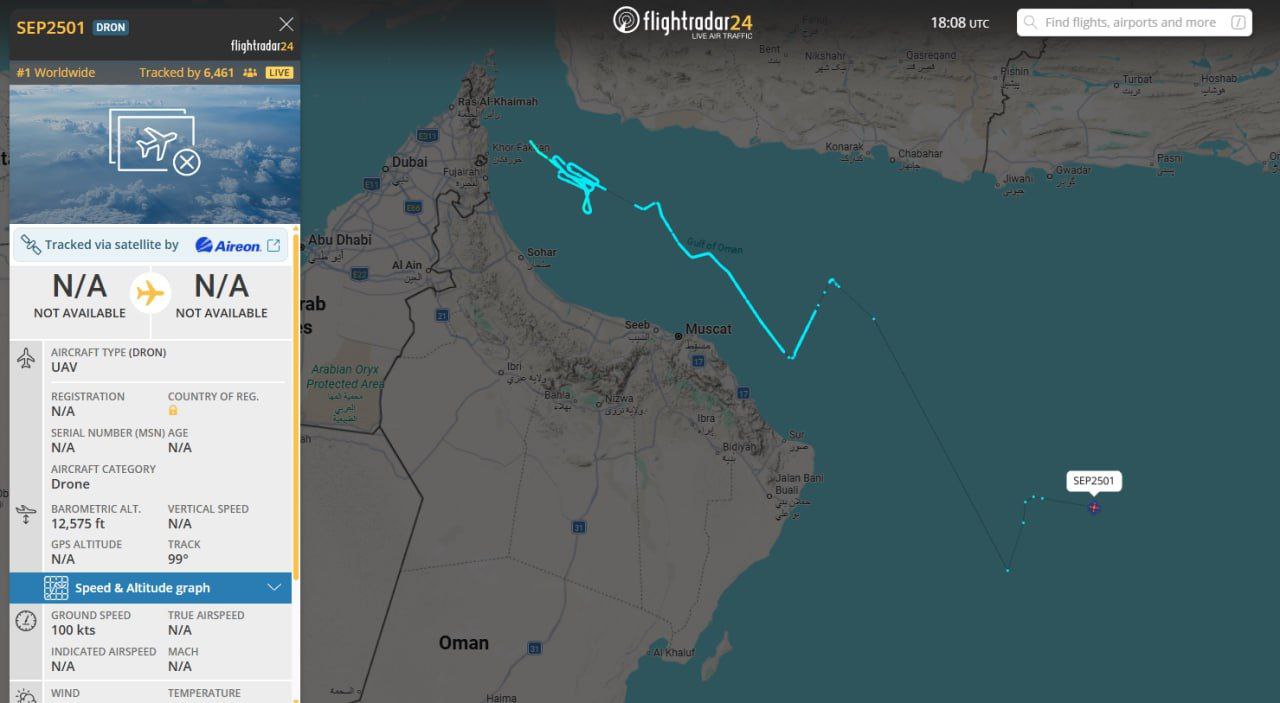
Task: Click the search bar slash shortcut icon
Action: click(x=1239, y=22)
